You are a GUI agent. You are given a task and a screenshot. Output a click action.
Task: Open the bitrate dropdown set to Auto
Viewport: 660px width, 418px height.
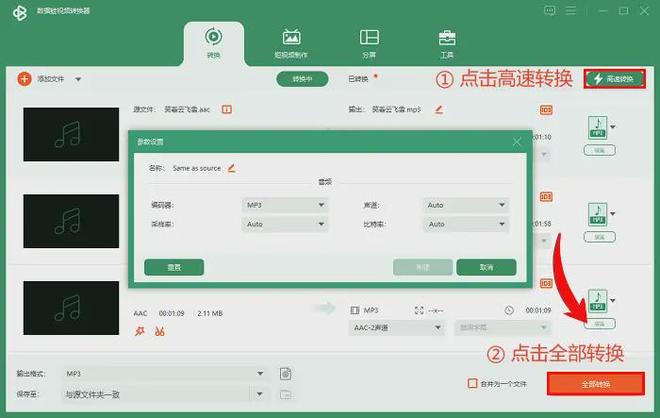click(x=466, y=224)
